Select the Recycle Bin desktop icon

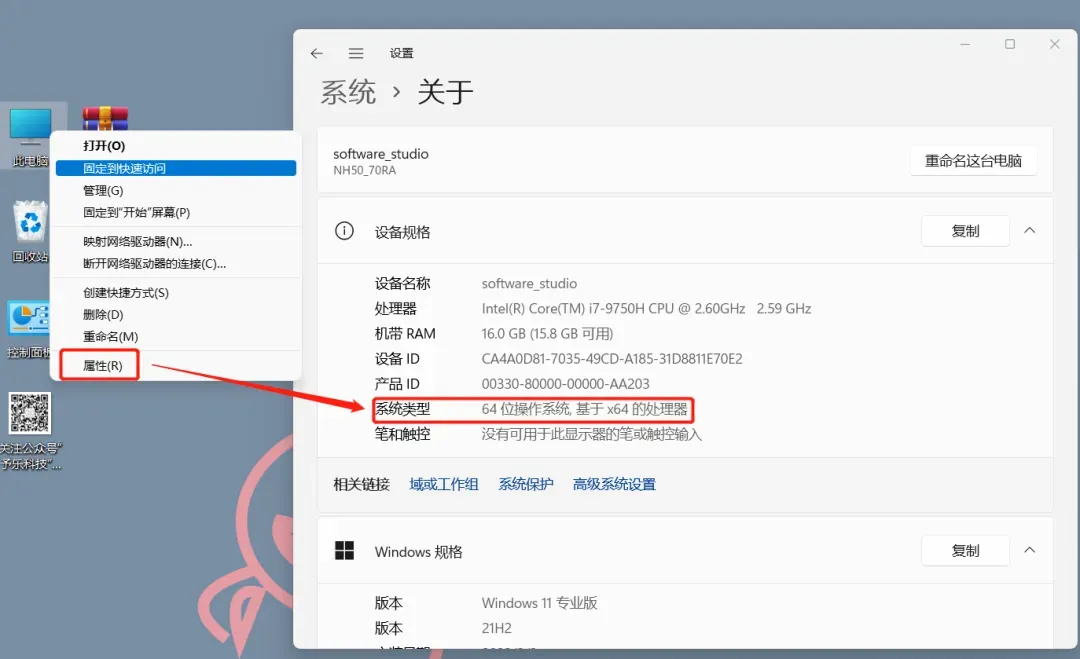[30, 231]
